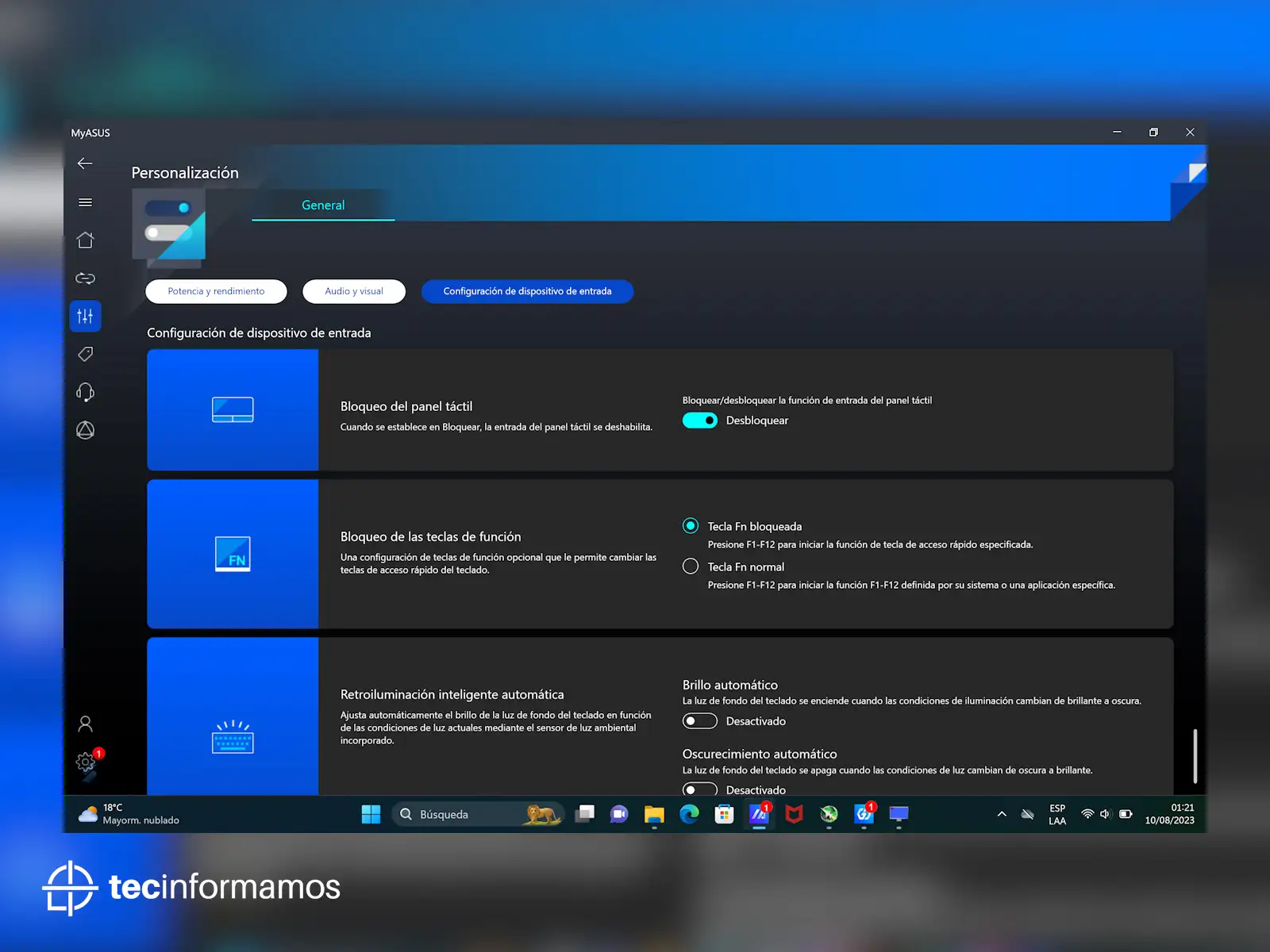Open Audio y visual section
The width and height of the screenshot is (1270, 952).
tap(354, 291)
